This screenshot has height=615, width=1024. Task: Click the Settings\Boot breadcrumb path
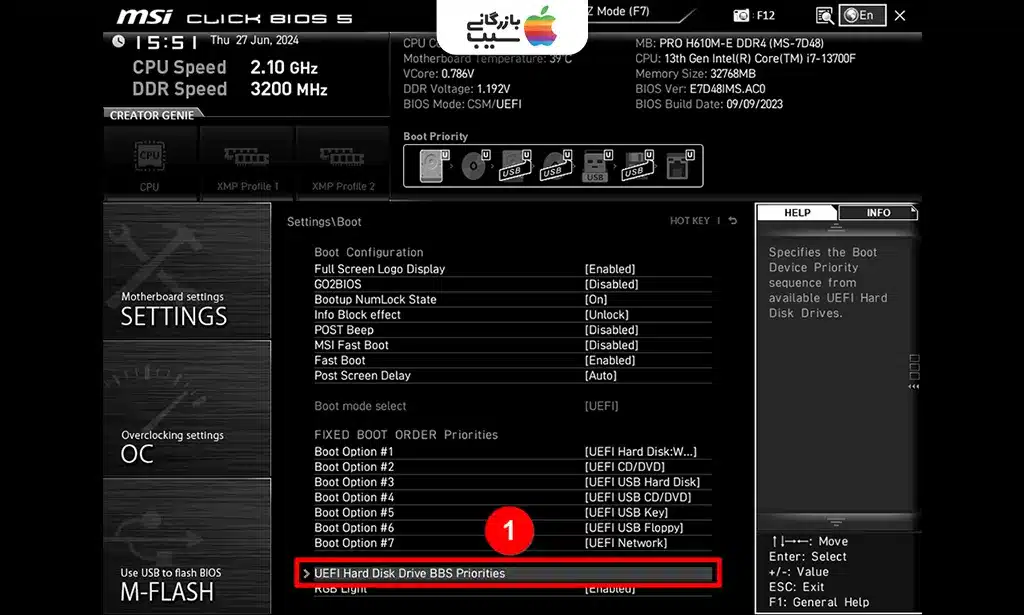tap(324, 221)
